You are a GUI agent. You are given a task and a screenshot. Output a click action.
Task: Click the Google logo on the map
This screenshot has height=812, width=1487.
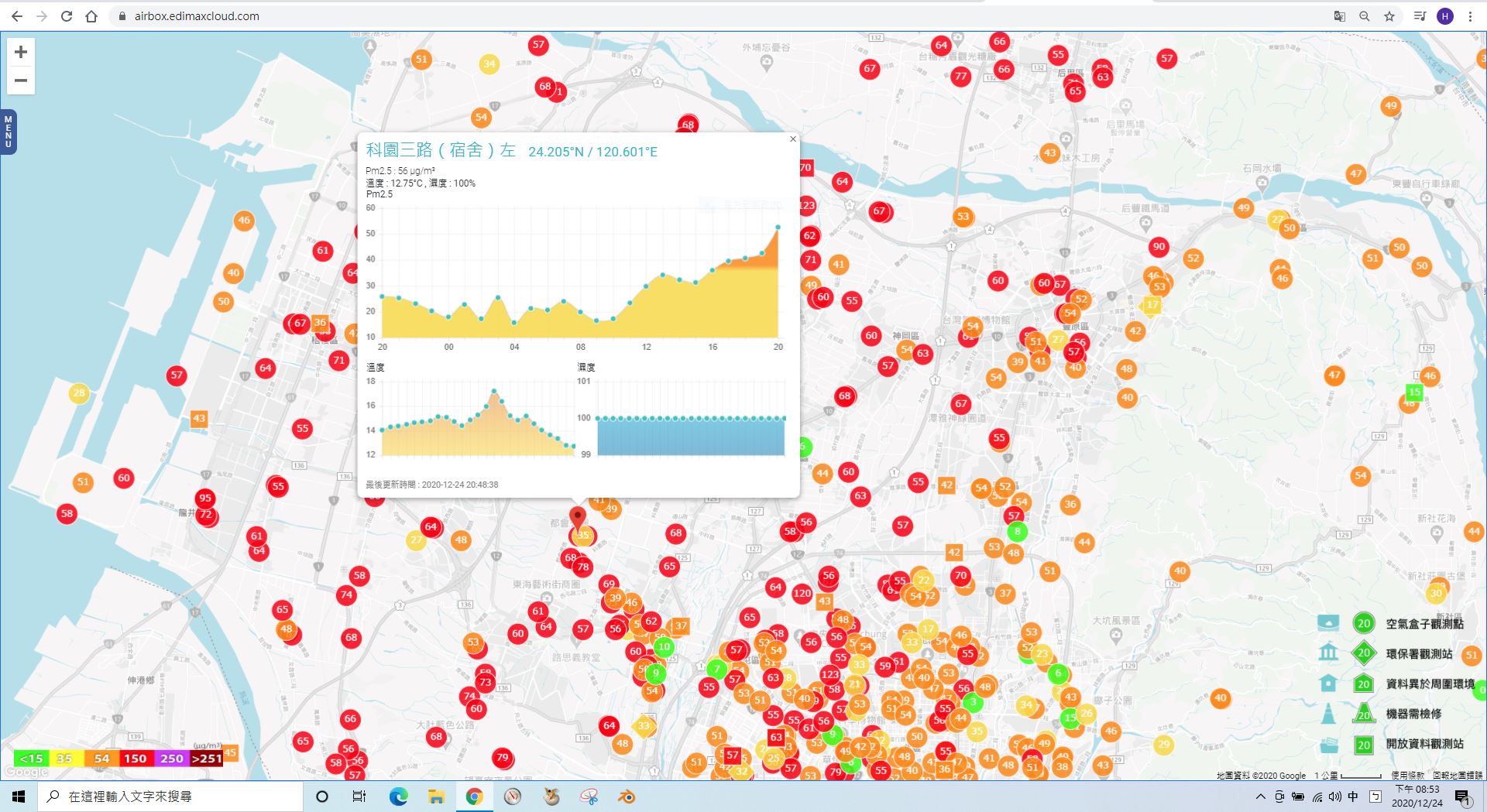(26, 772)
